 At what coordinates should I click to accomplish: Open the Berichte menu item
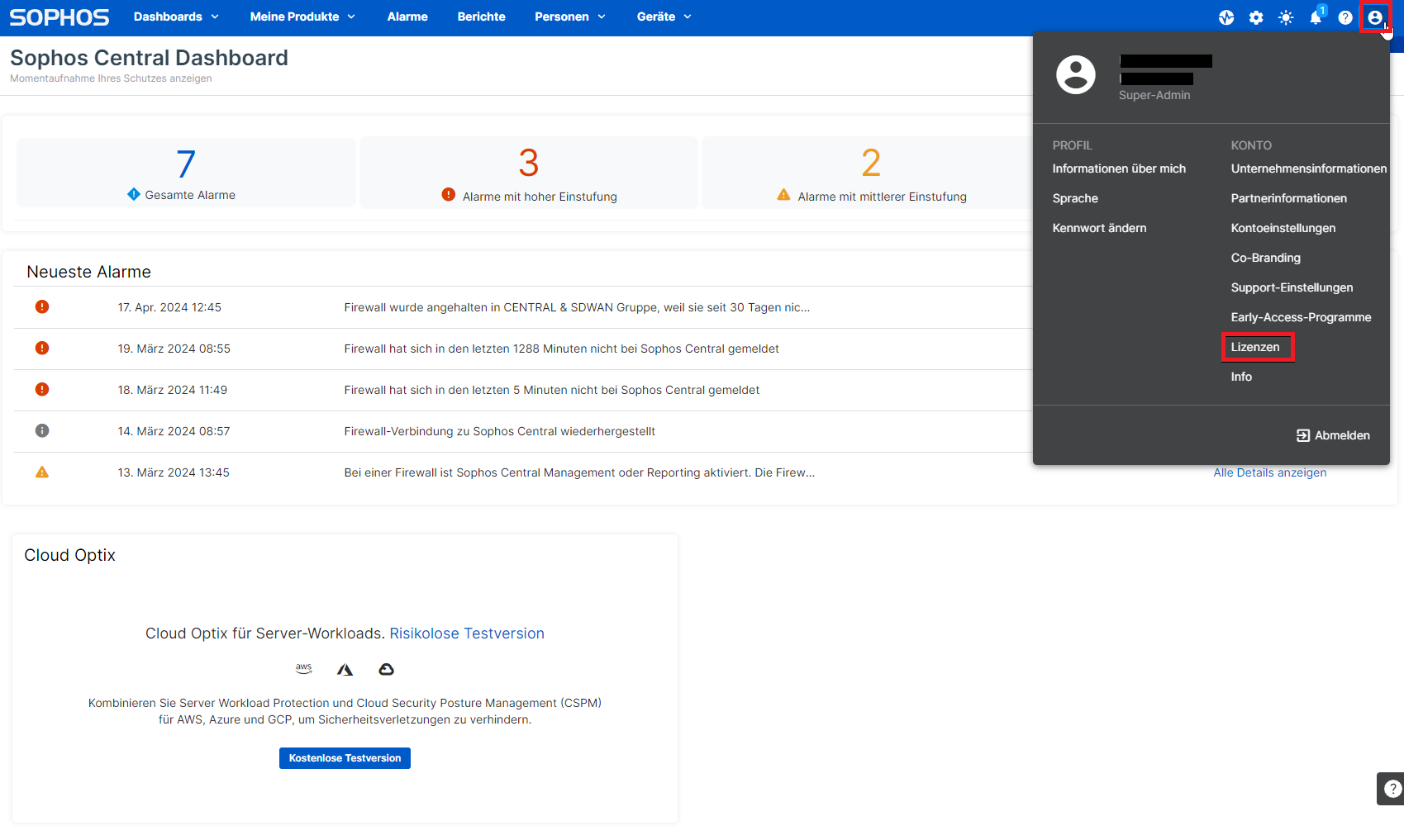pos(482,17)
